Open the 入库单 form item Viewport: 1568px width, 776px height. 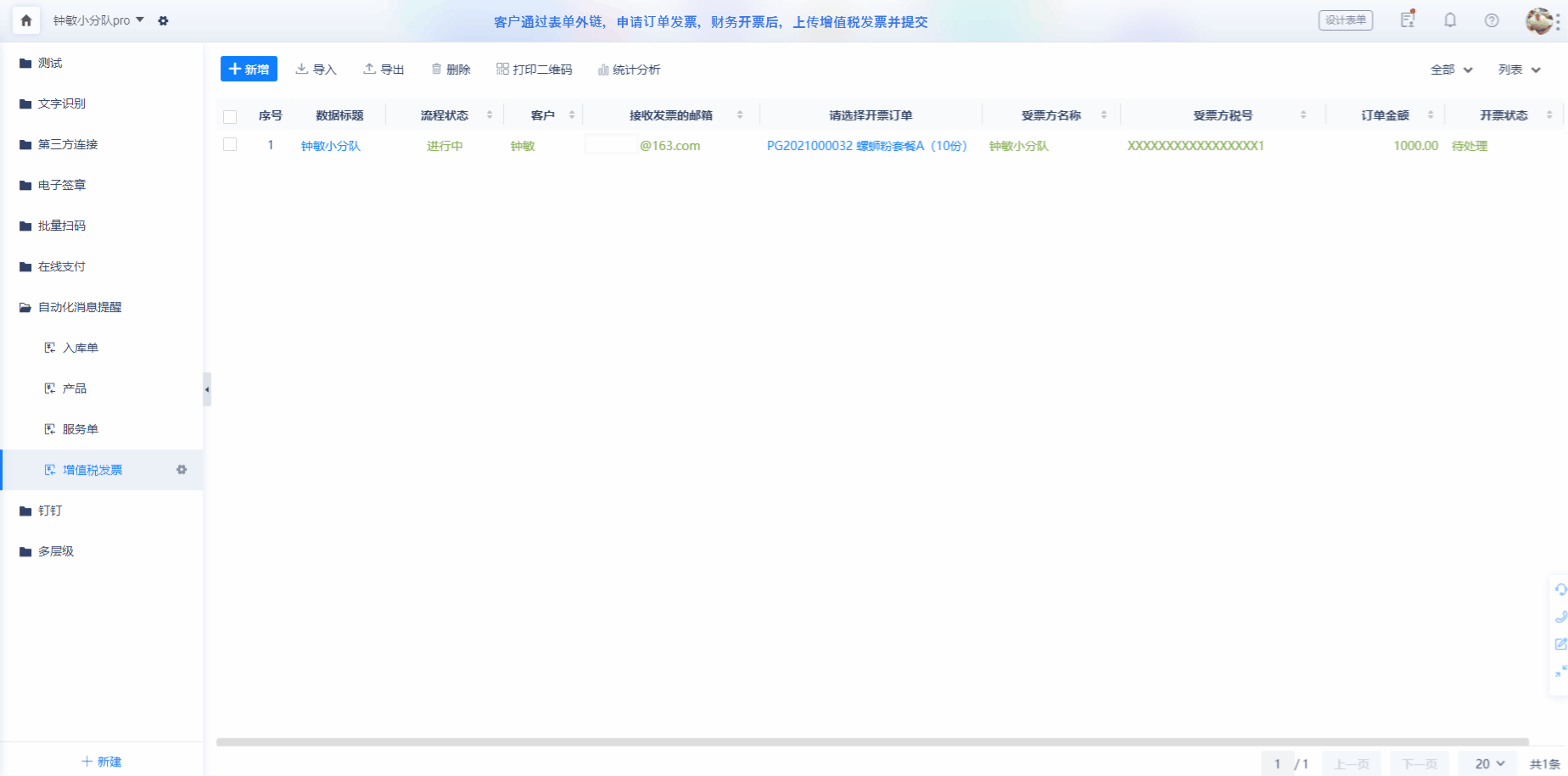click(80, 348)
